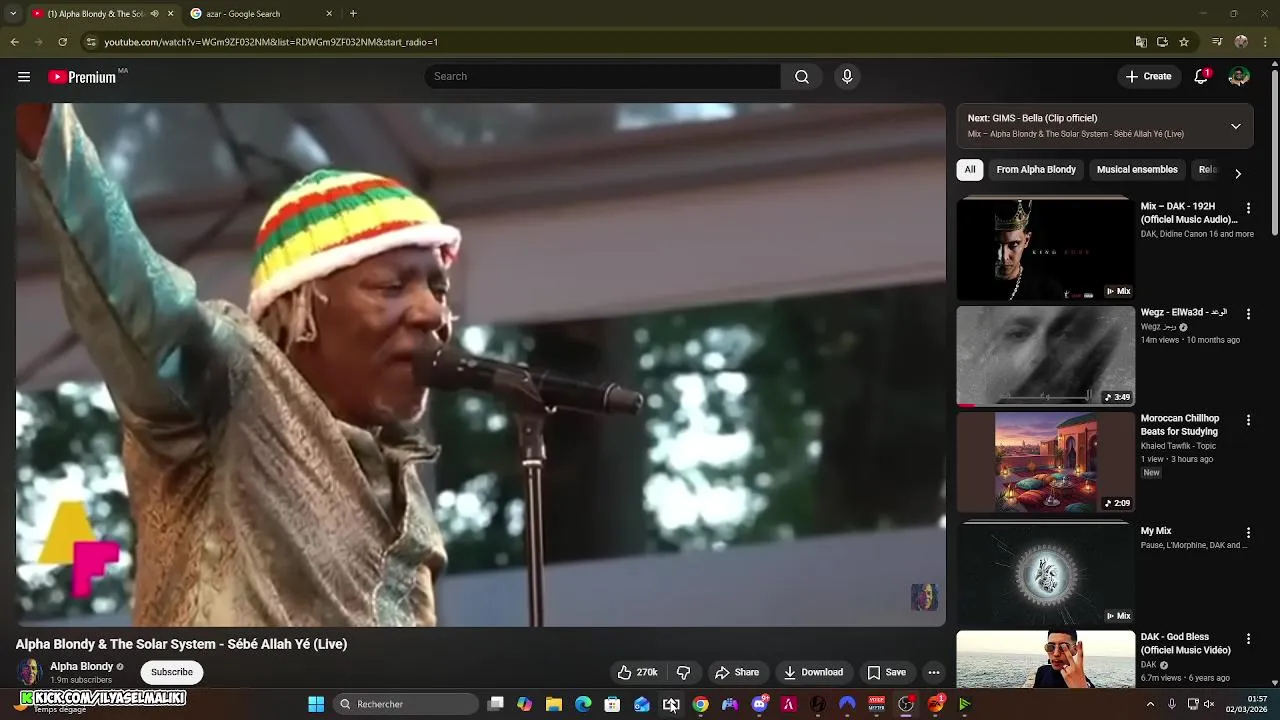Focus the YouTube search field
Image resolution: width=1280 pixels, height=720 pixels.
602,77
